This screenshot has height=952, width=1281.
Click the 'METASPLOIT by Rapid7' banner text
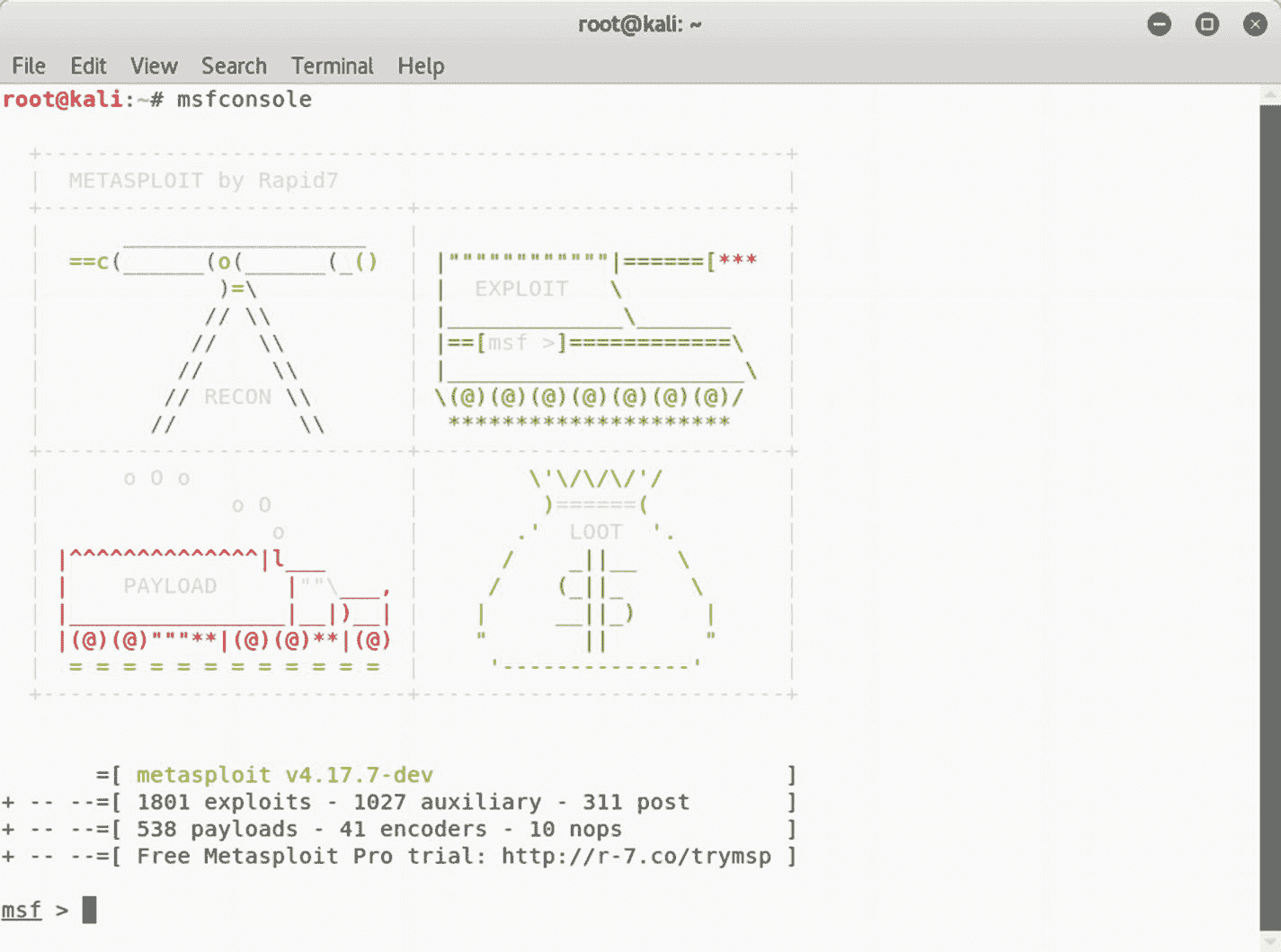(x=203, y=181)
